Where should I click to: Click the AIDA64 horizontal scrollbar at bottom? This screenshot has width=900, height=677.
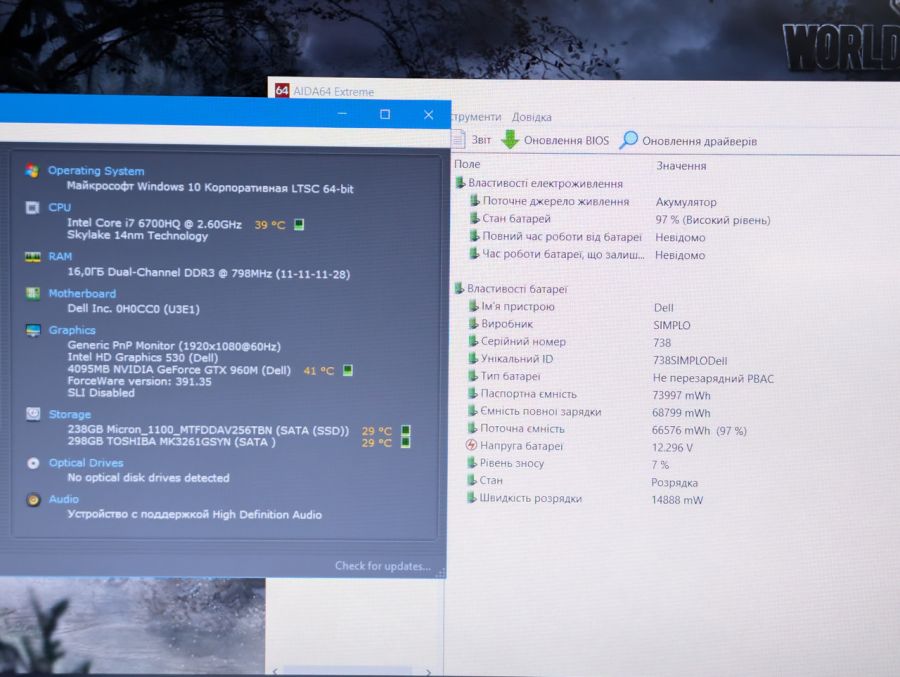coord(352,671)
